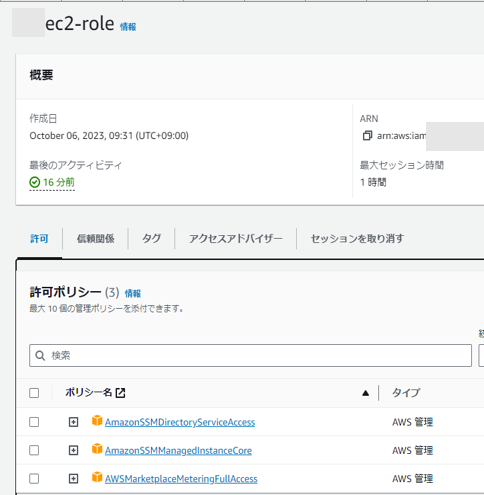
Task: Select the 許可 tab
Action: click(x=39, y=239)
